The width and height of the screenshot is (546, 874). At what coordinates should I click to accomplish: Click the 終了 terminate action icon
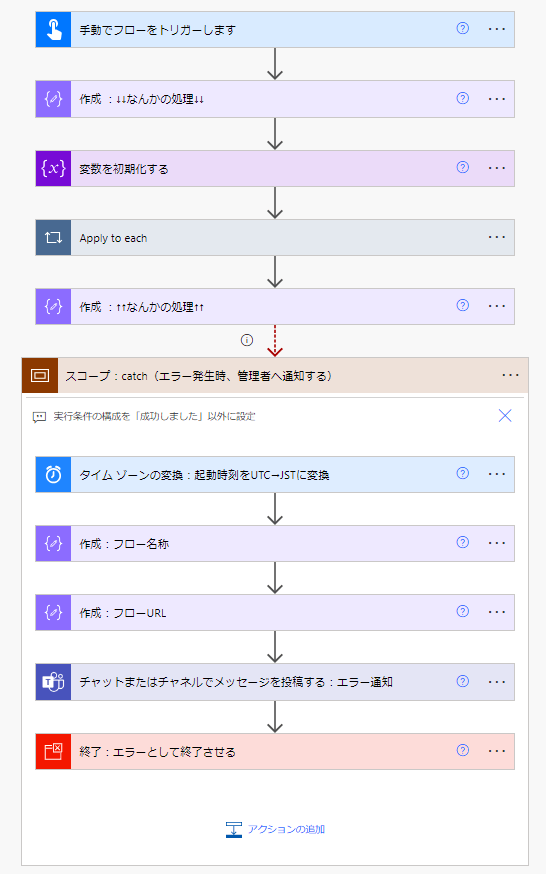[53, 751]
